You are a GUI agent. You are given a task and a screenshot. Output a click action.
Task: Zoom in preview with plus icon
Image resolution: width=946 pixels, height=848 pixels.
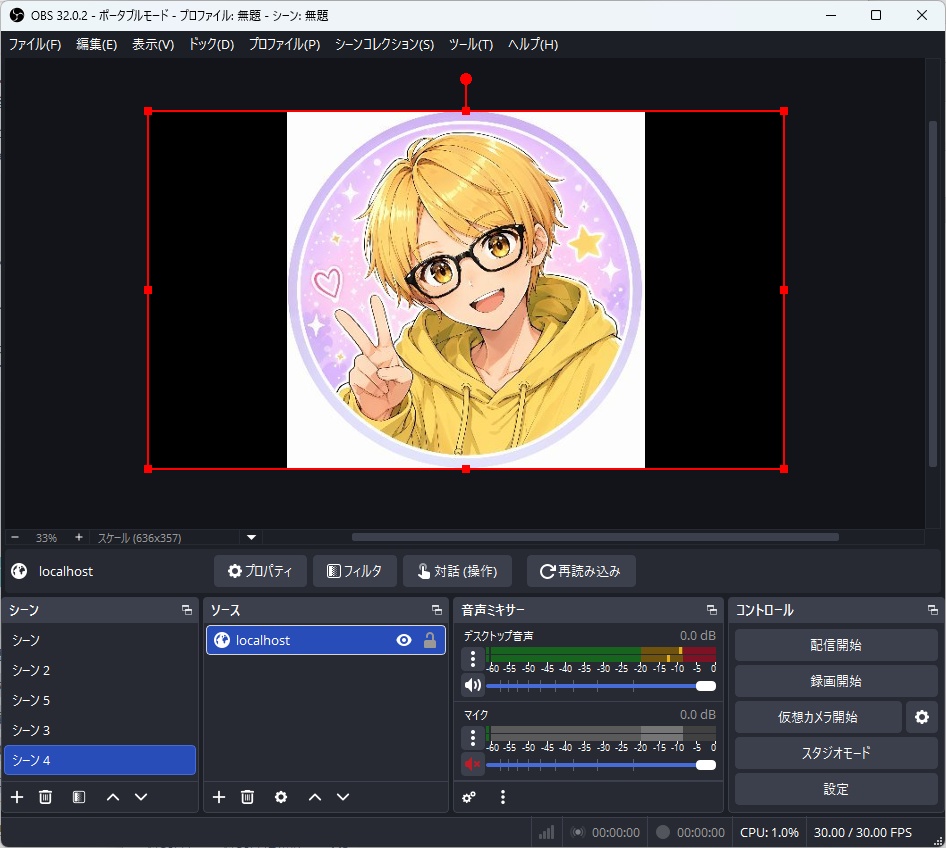coord(78,537)
